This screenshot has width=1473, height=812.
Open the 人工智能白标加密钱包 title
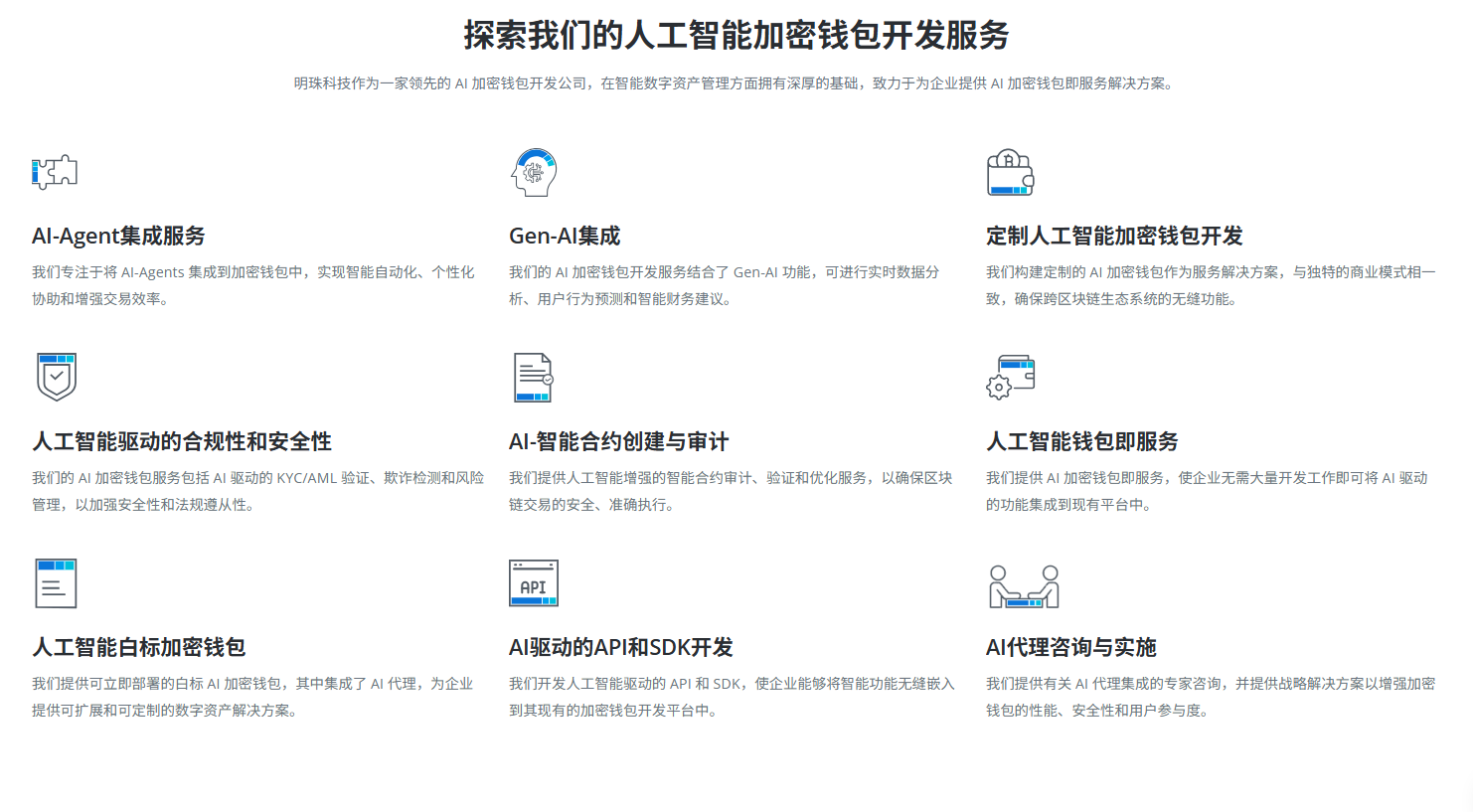(x=139, y=648)
